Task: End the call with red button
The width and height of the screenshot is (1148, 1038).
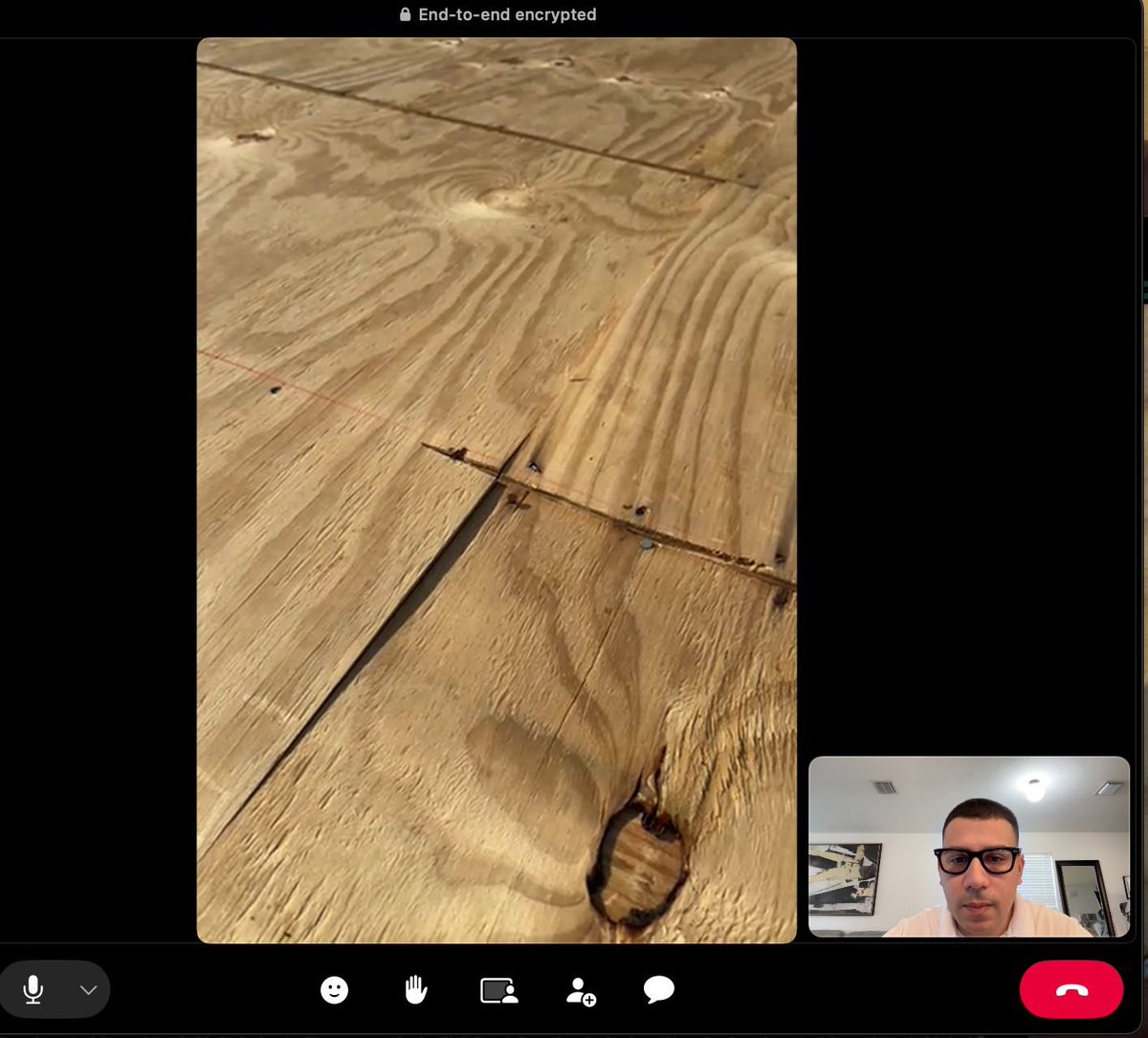Action: (1071, 989)
